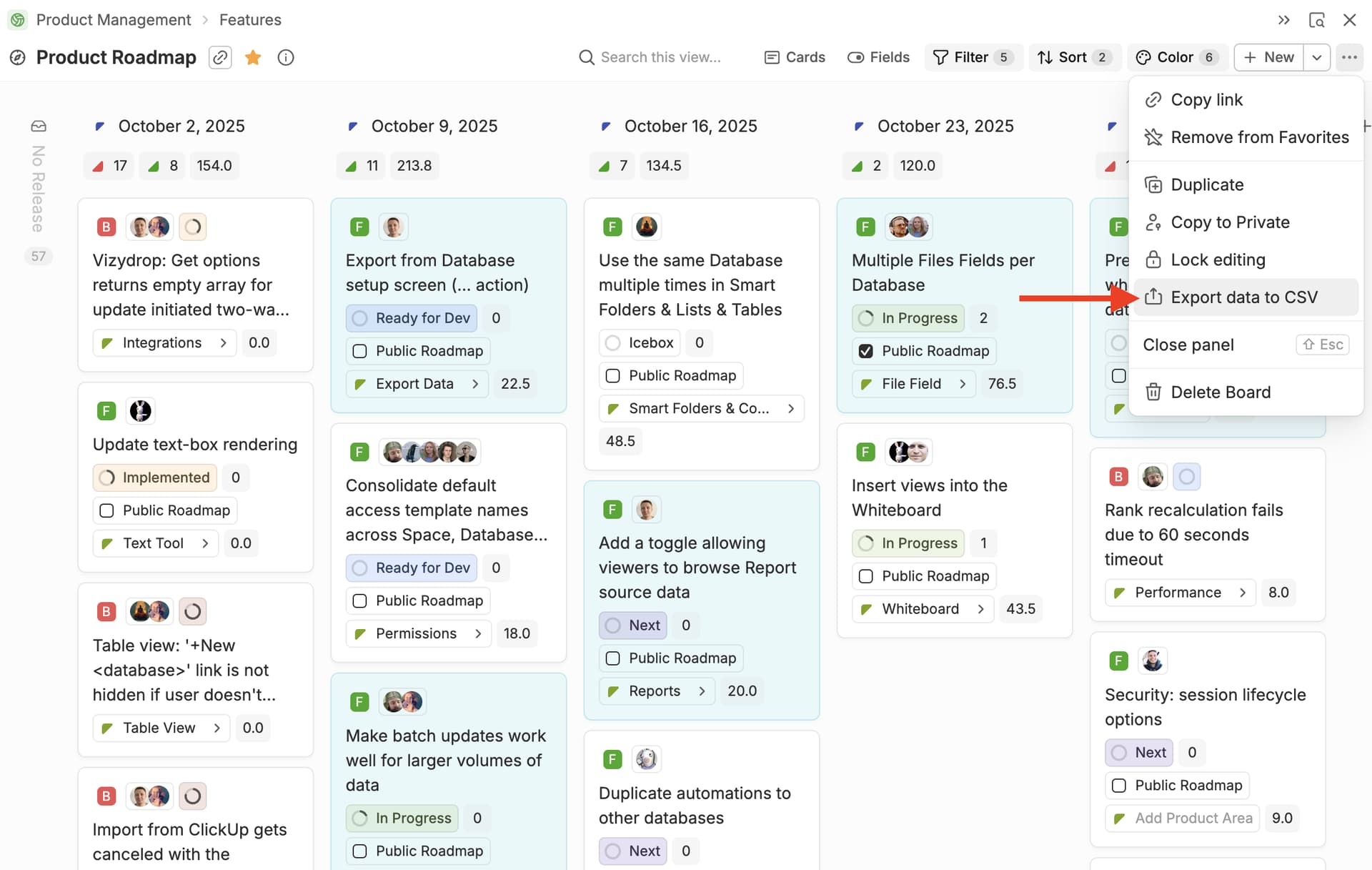Open the Fields visibility settings
This screenshot has width=1372, height=870.
[878, 57]
